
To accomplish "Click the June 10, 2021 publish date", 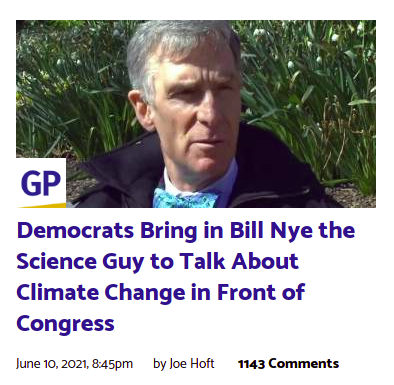I will [52, 364].
